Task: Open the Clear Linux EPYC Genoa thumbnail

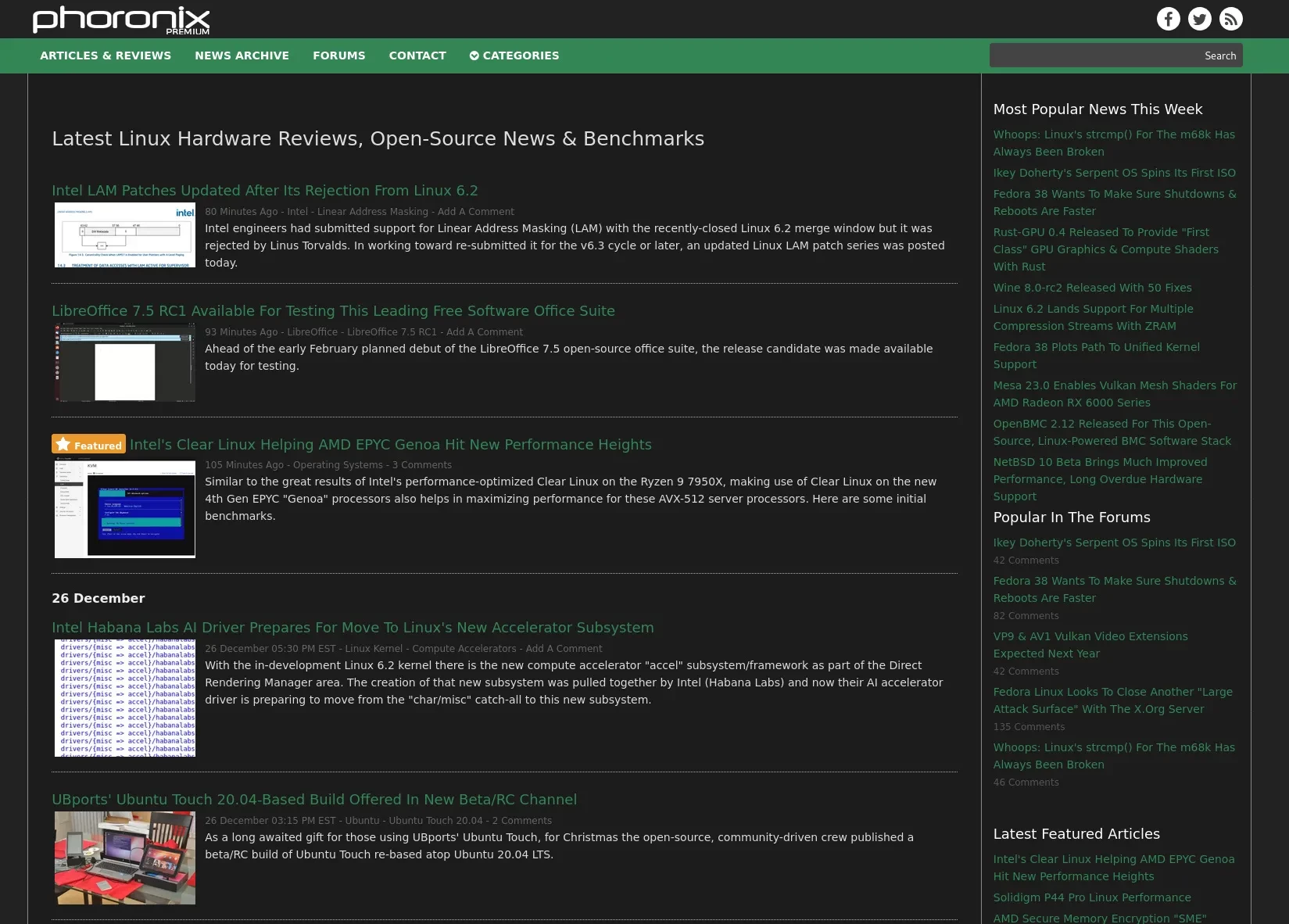Action: (x=125, y=509)
